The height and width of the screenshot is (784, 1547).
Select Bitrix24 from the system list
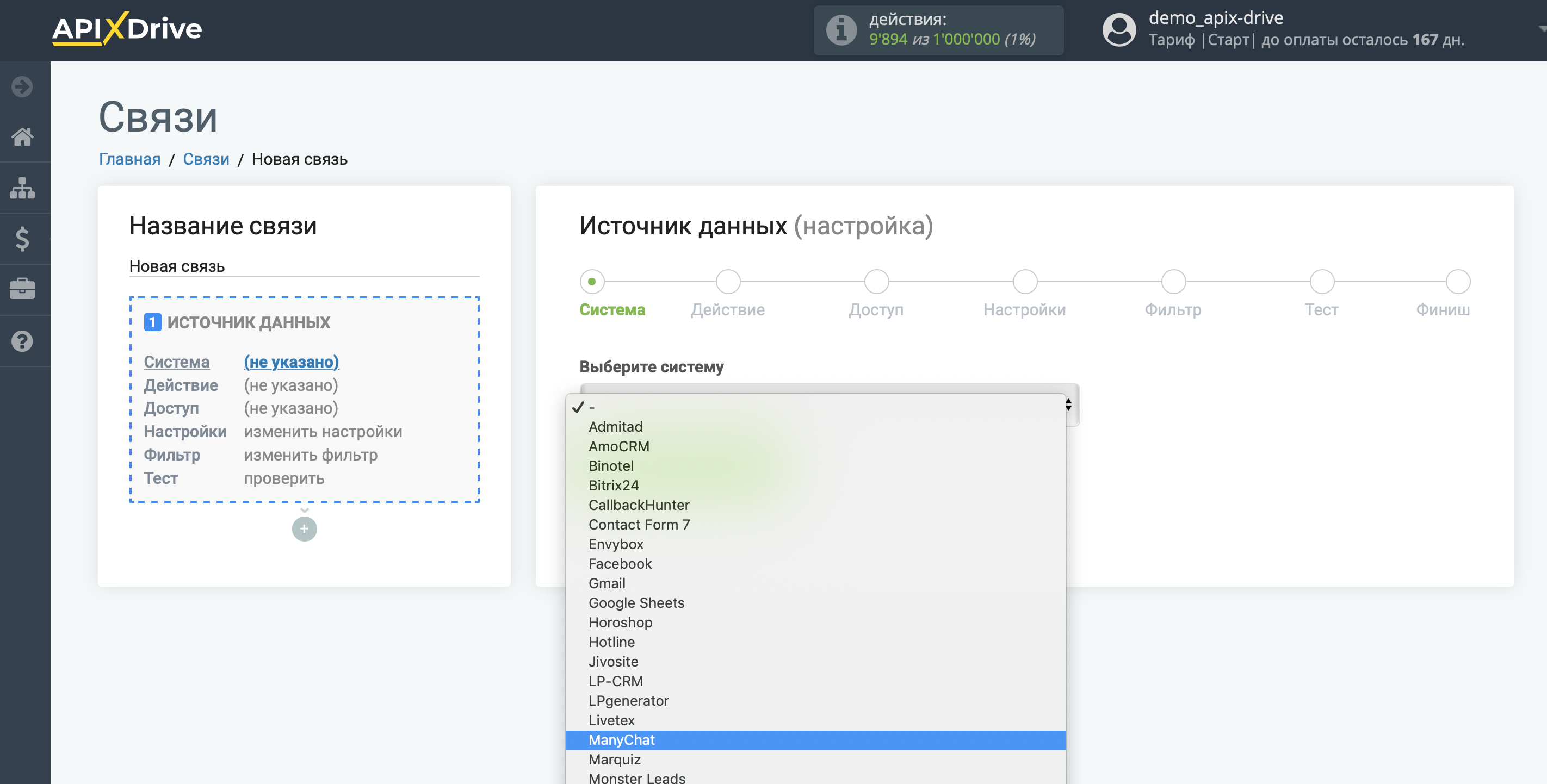tap(815, 486)
